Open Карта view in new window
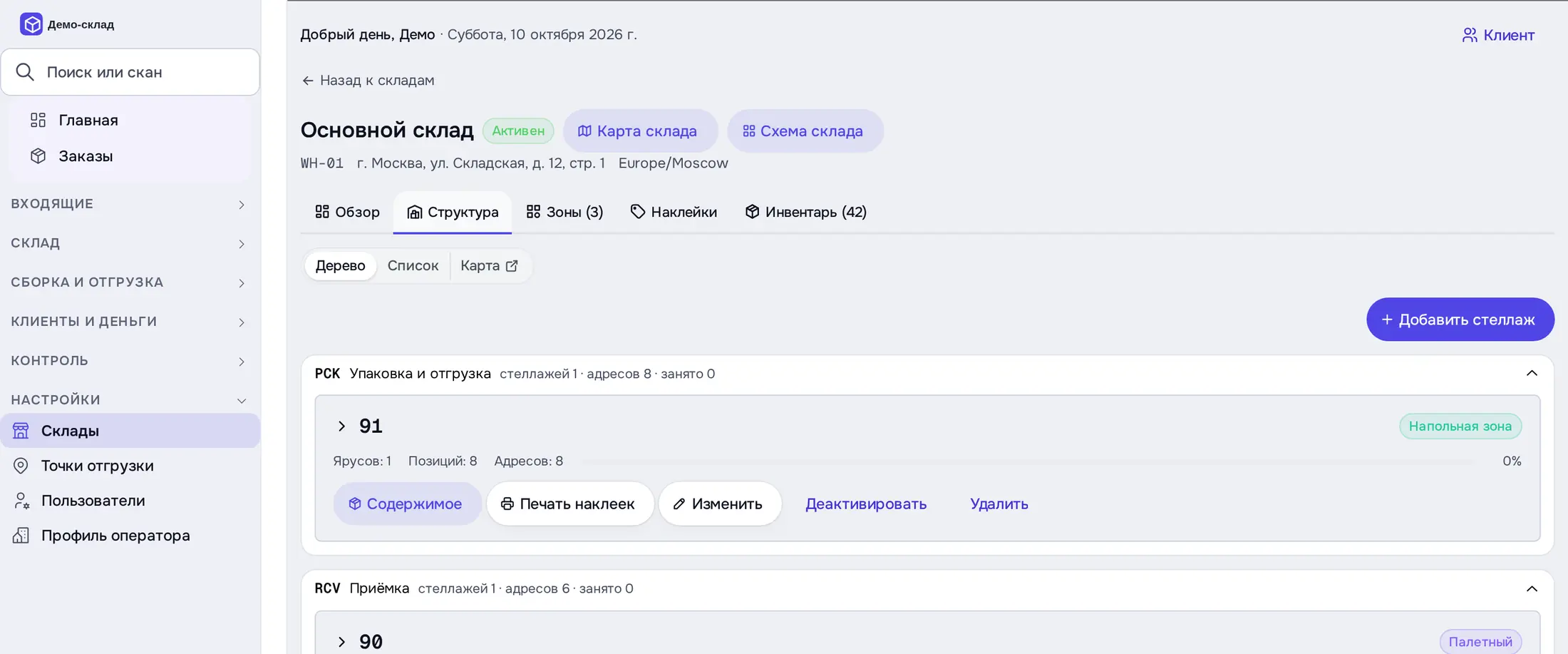This screenshot has width=1568, height=654. (489, 265)
